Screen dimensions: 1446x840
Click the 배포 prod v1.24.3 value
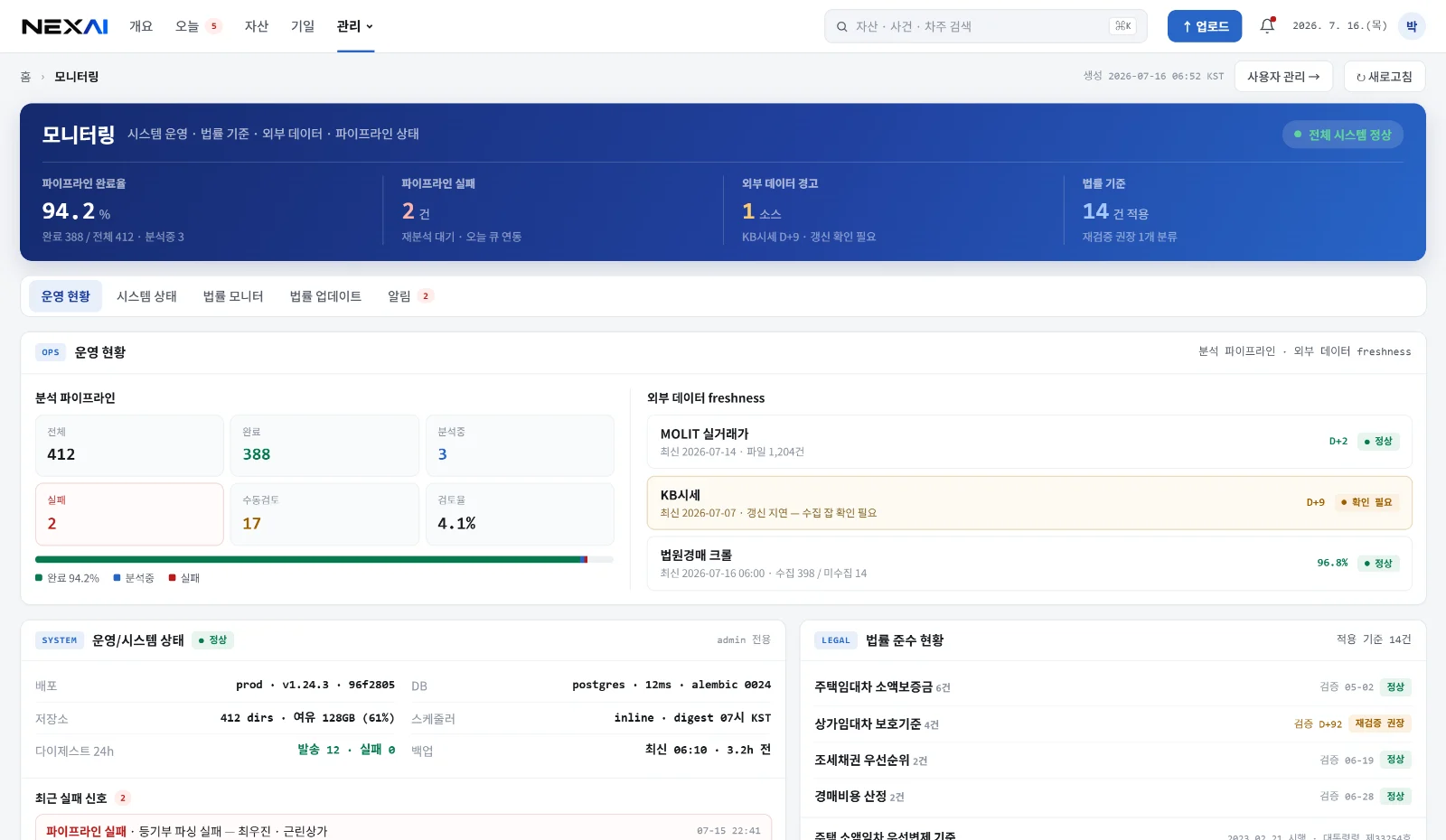click(x=315, y=685)
